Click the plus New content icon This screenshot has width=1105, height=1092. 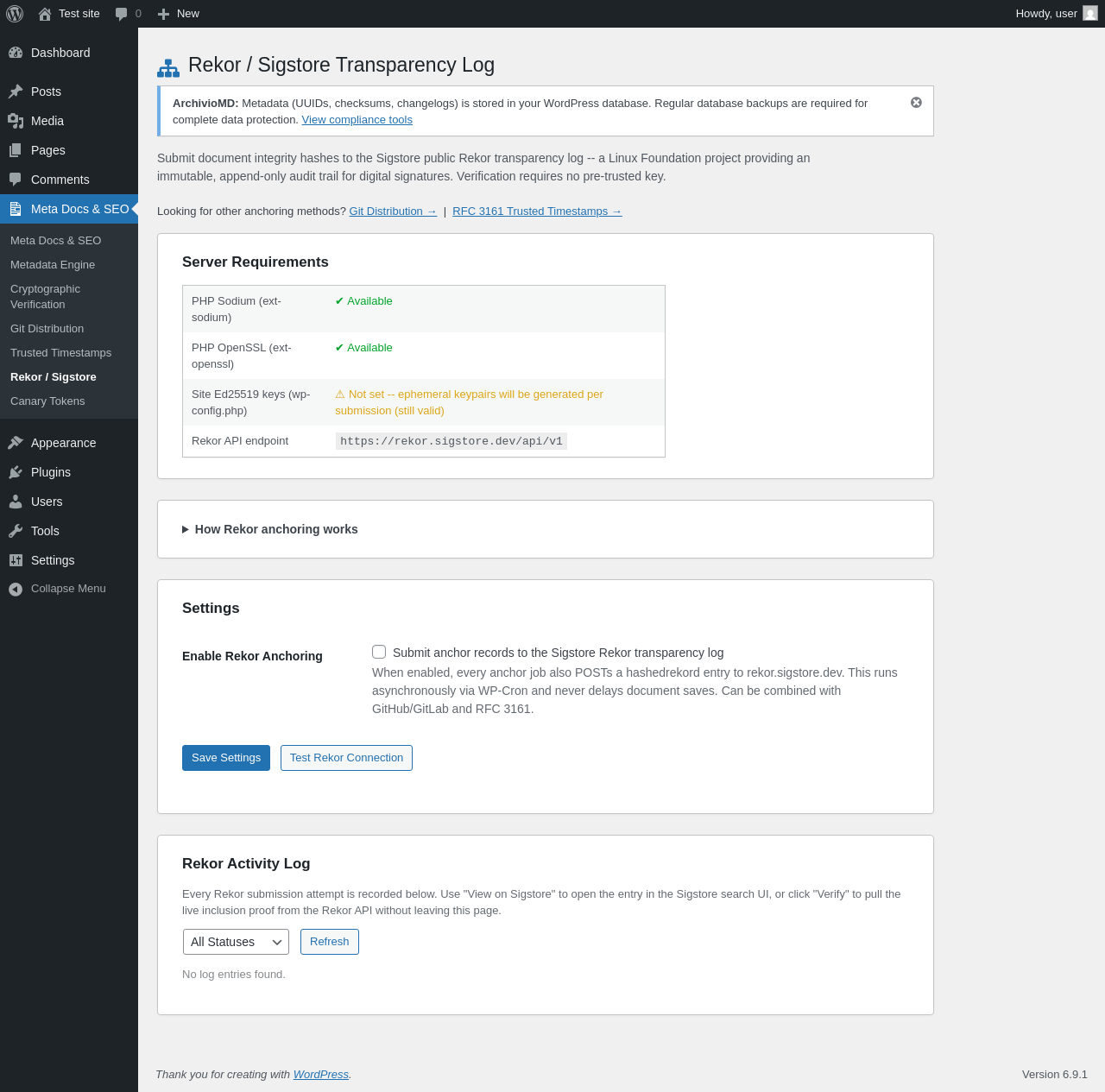(163, 14)
